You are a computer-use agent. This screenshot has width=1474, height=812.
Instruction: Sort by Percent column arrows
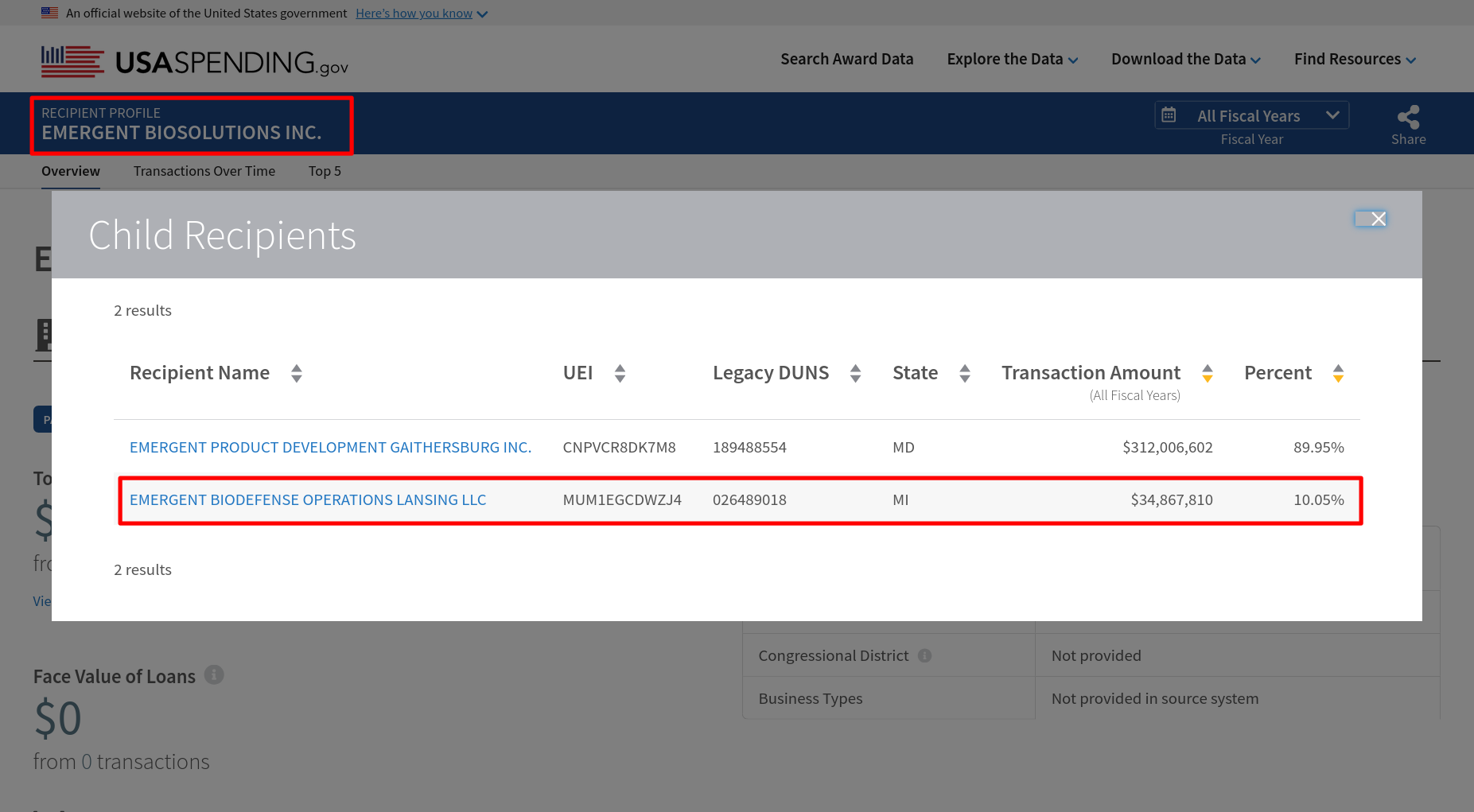pyautogui.click(x=1338, y=373)
